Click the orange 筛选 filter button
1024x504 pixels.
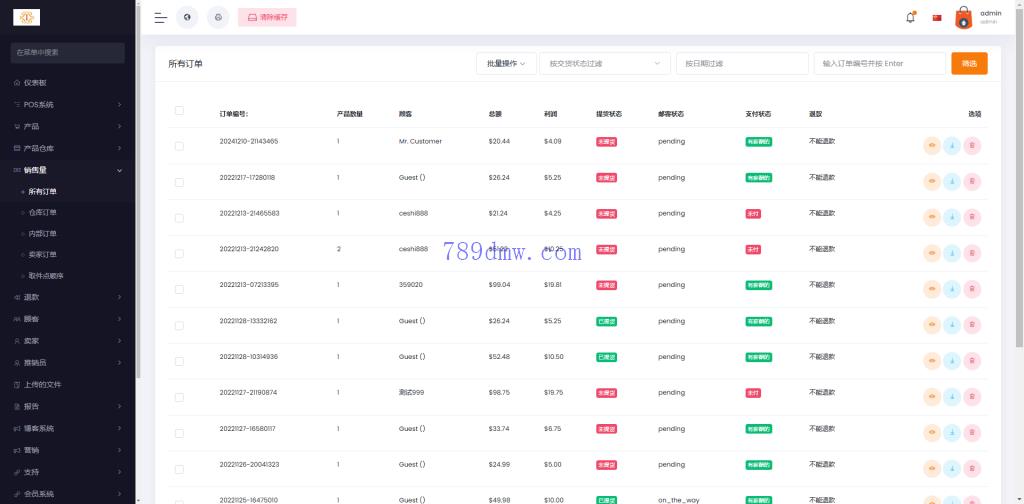coord(969,63)
